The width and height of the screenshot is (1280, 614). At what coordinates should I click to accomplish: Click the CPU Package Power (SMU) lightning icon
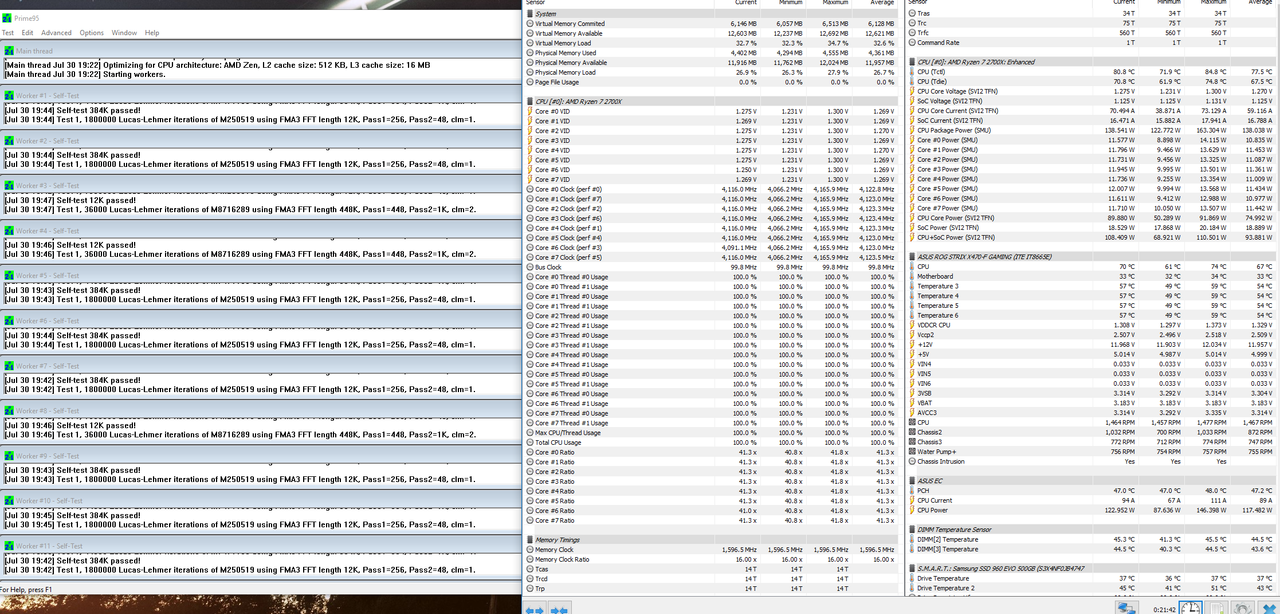pyautogui.click(x=911, y=130)
